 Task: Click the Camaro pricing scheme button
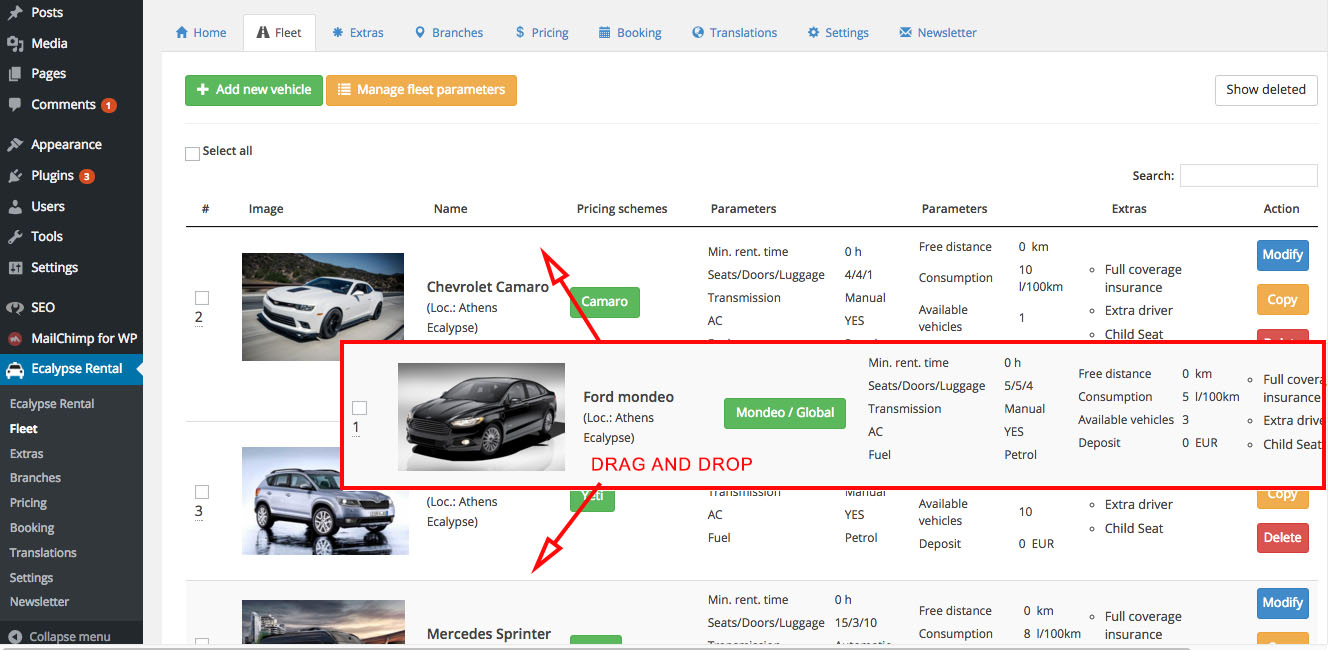click(x=605, y=302)
